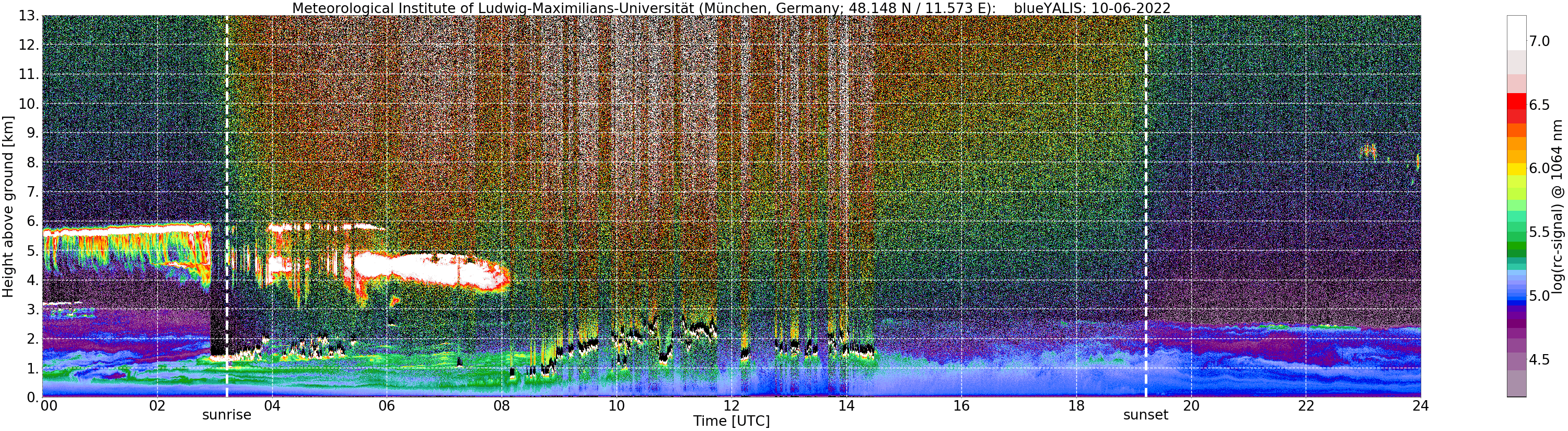Click the 'sunset' label below the axis
Image resolution: width=1568 pixels, height=431 pixels.
click(x=1146, y=415)
